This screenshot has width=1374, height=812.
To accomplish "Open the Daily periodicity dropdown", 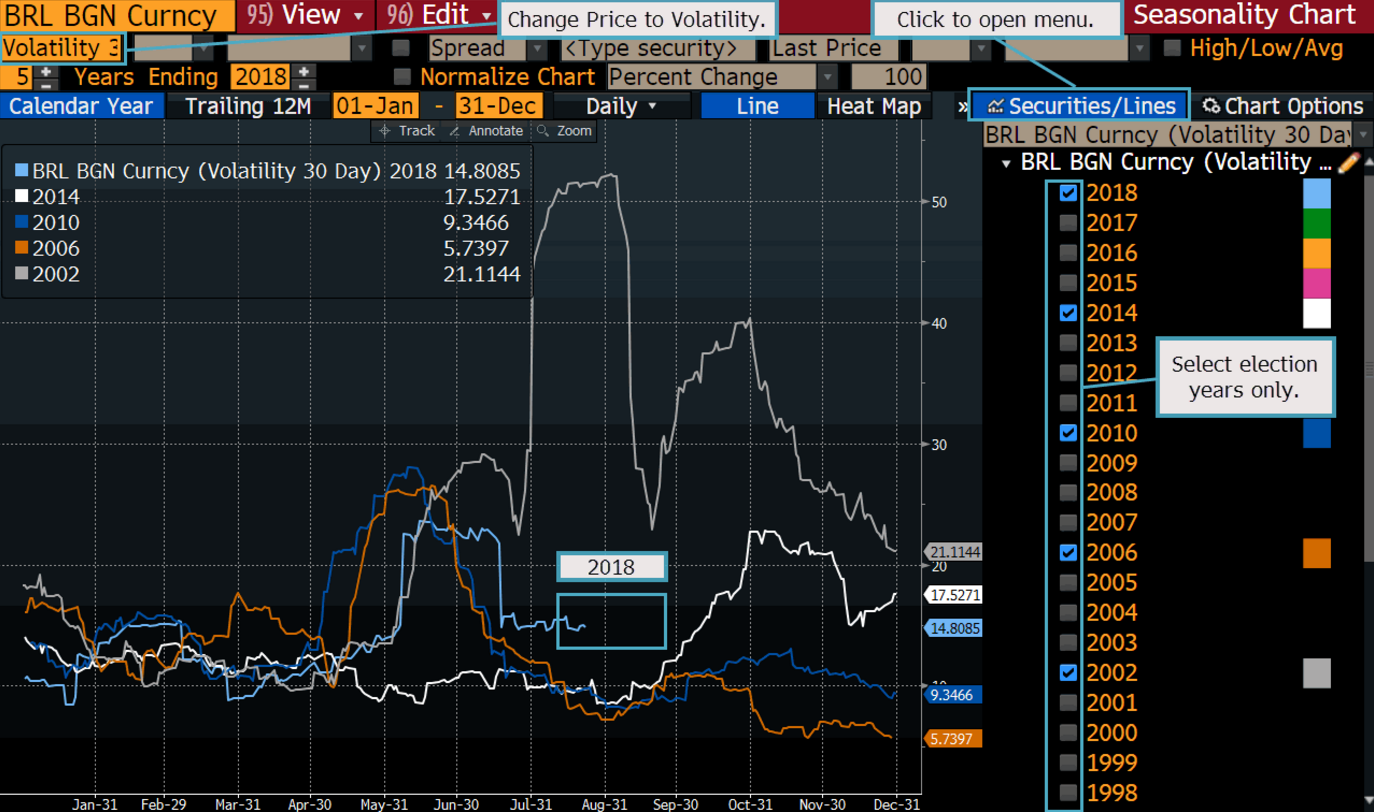I will tap(621, 106).
